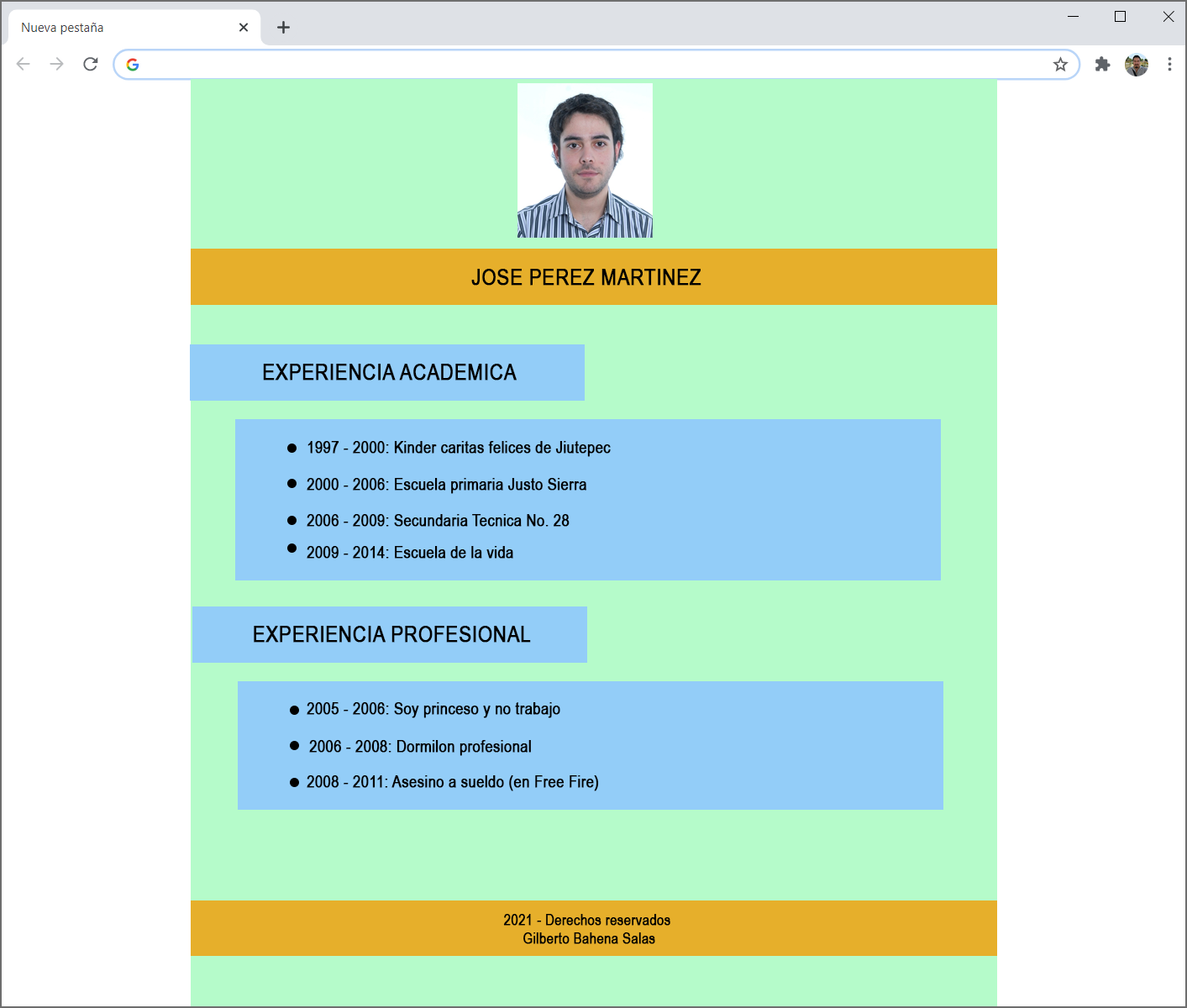Viewport: 1187px width, 1008px height.
Task: Click the browser back arrow
Action: pos(23,64)
